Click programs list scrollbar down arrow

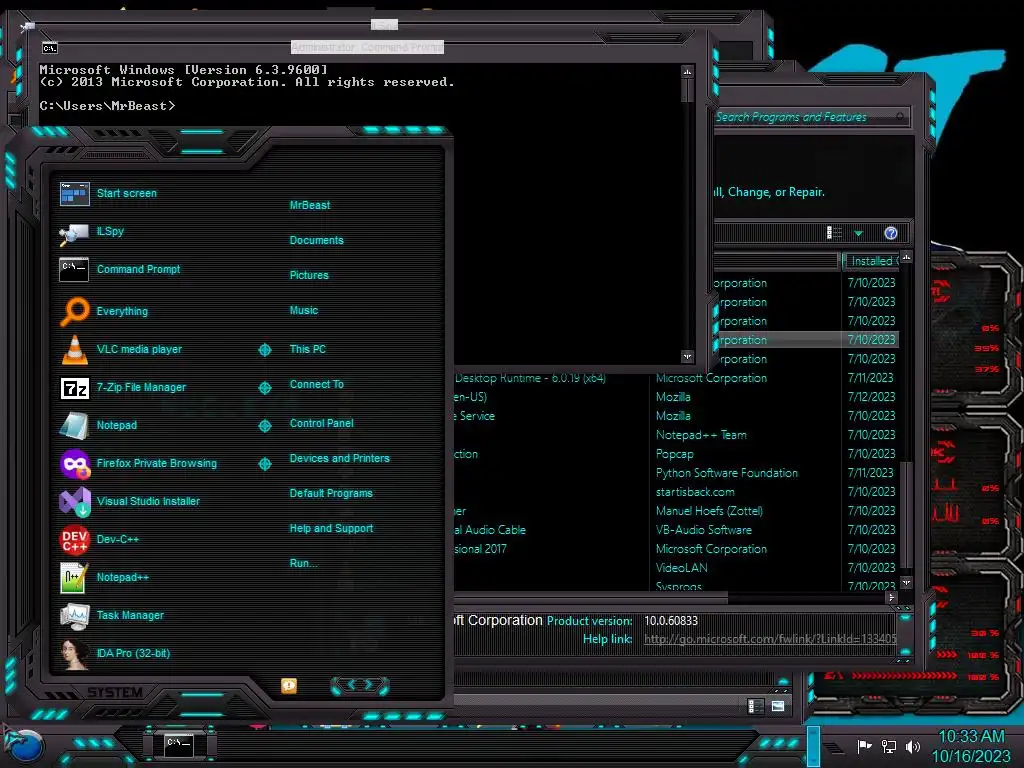(906, 582)
